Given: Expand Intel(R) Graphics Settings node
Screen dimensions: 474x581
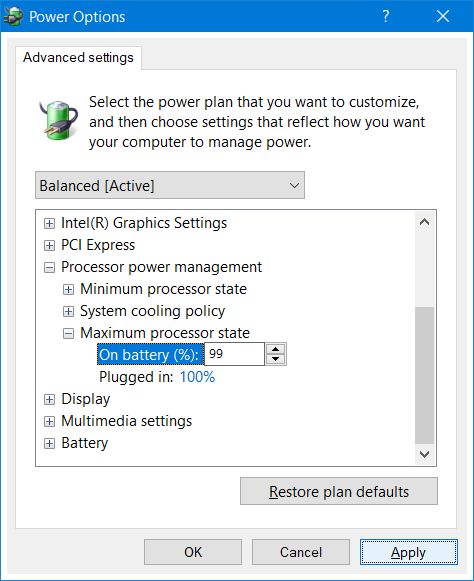Looking at the screenshot, I should pos(49,223).
